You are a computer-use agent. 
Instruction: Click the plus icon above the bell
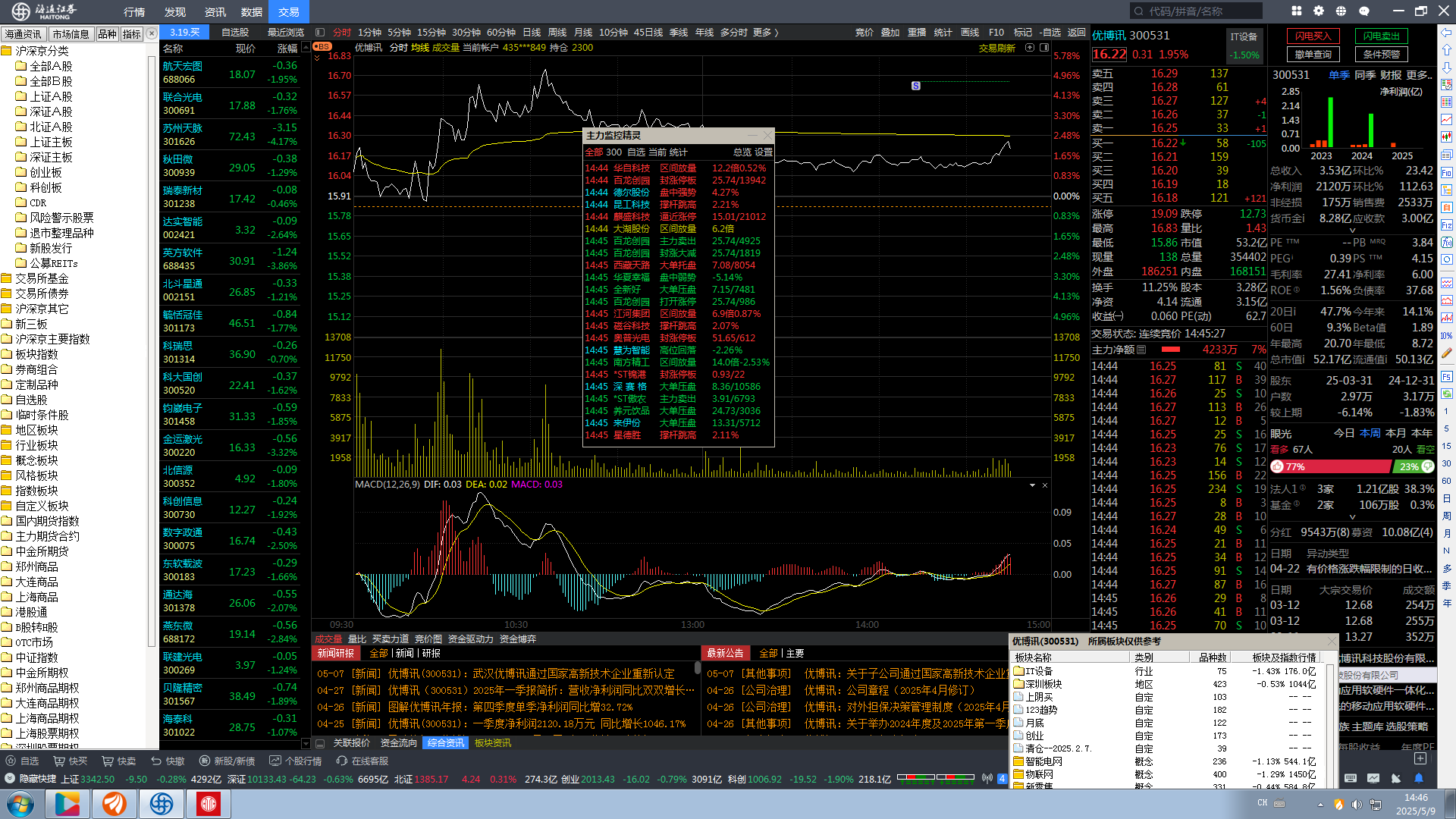pos(1420,758)
